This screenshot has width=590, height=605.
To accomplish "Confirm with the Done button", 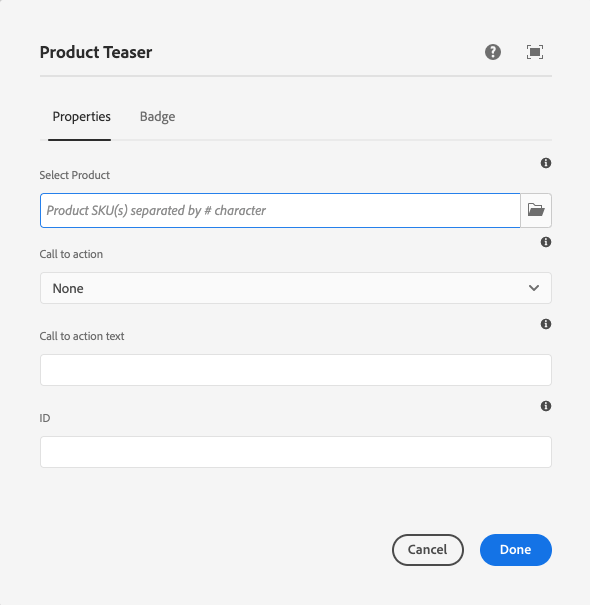I will point(516,550).
